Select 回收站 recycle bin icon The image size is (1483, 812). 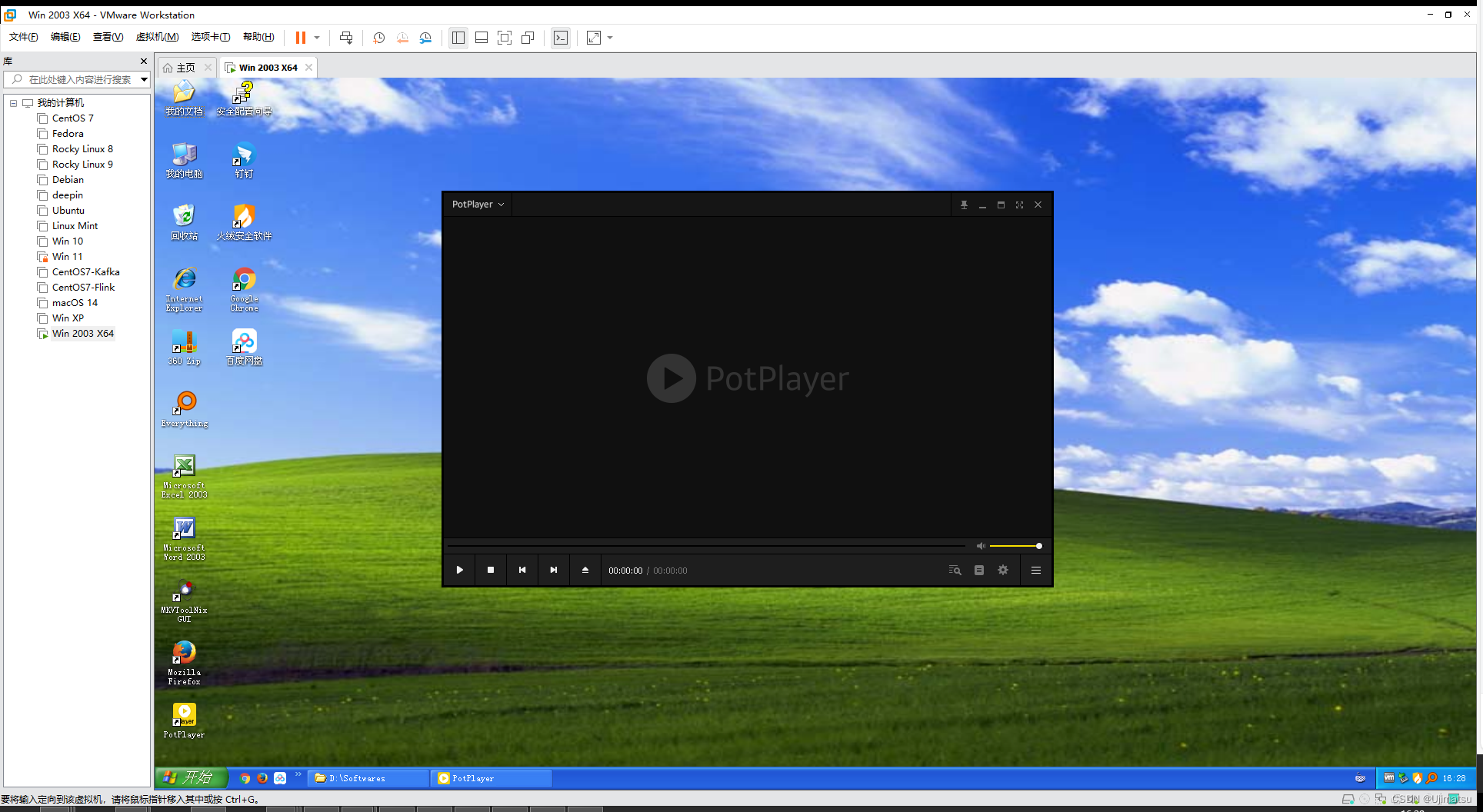click(185, 222)
